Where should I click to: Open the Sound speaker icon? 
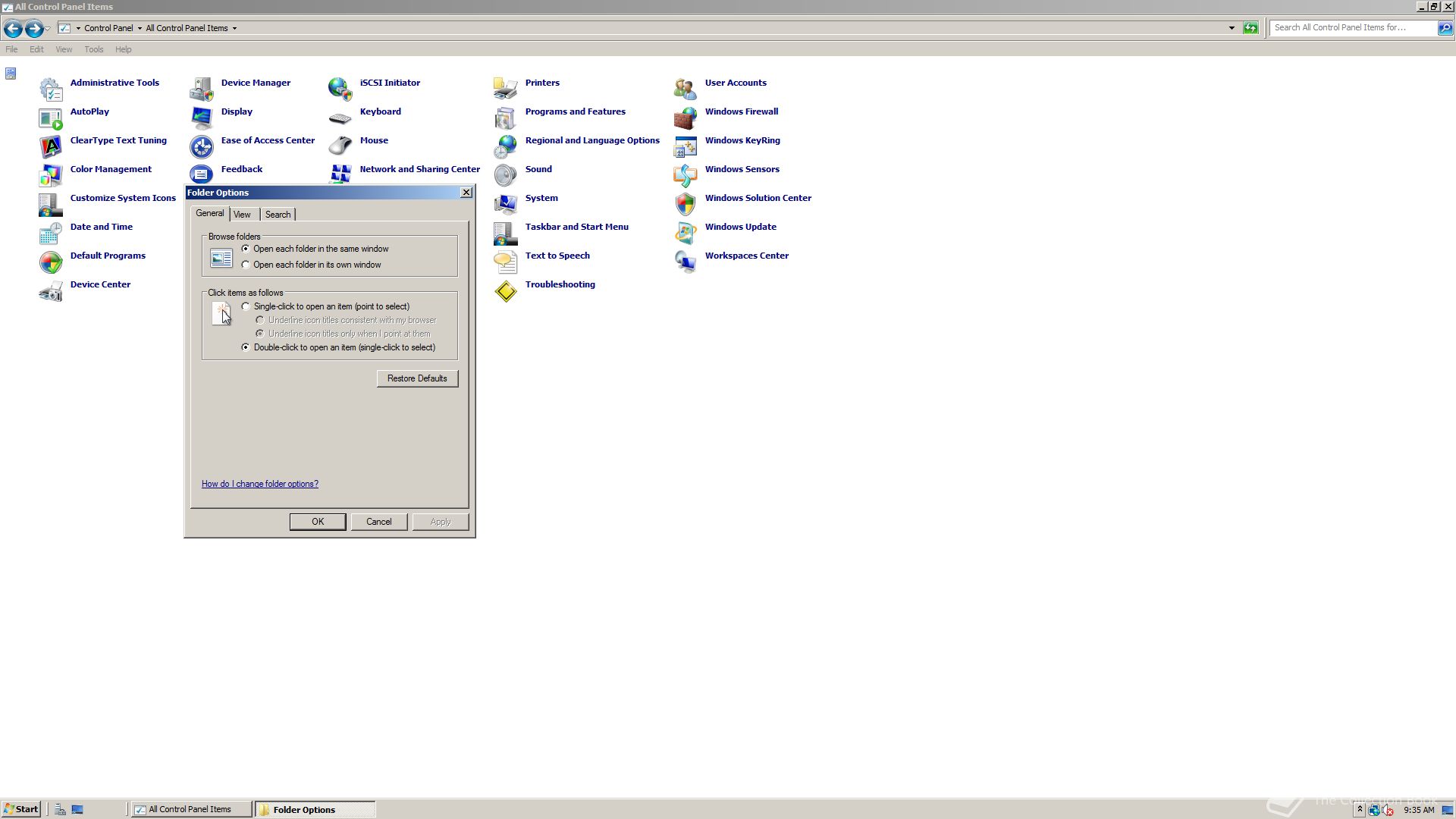[506, 176]
